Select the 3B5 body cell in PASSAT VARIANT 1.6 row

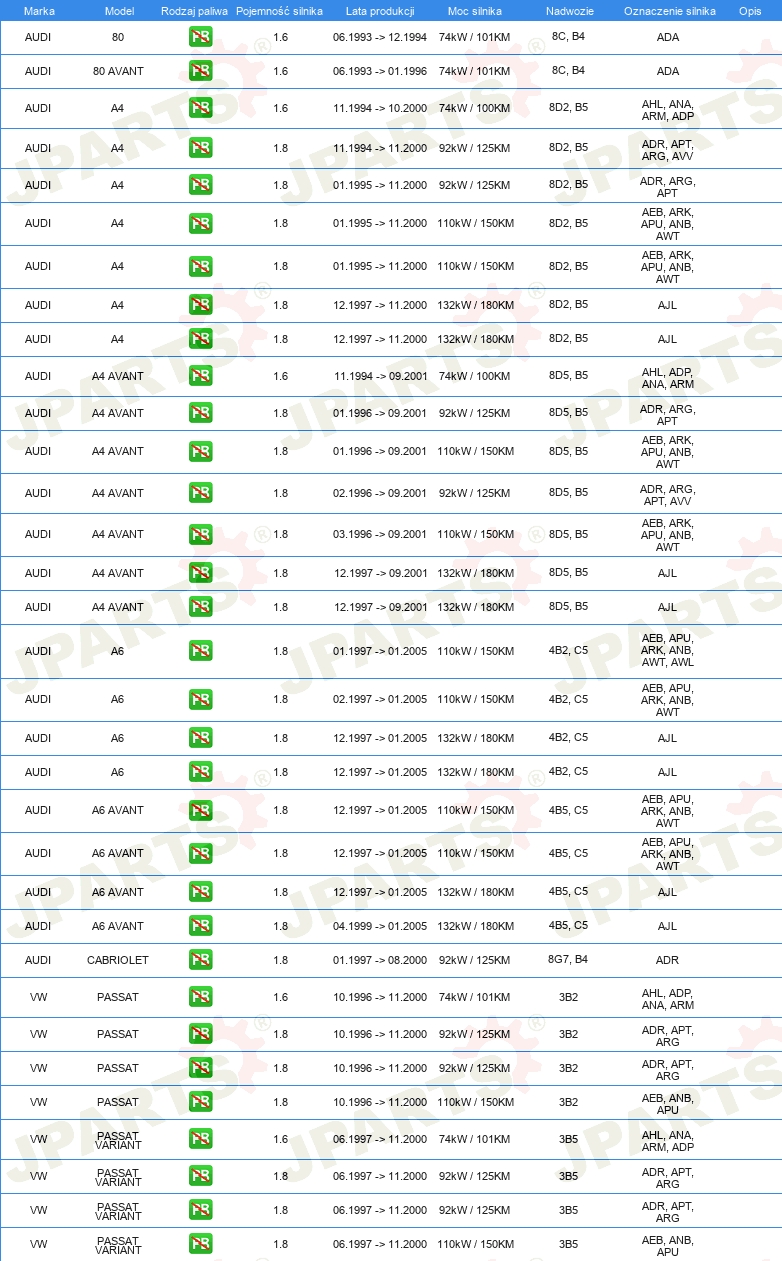pyautogui.click(x=568, y=1139)
